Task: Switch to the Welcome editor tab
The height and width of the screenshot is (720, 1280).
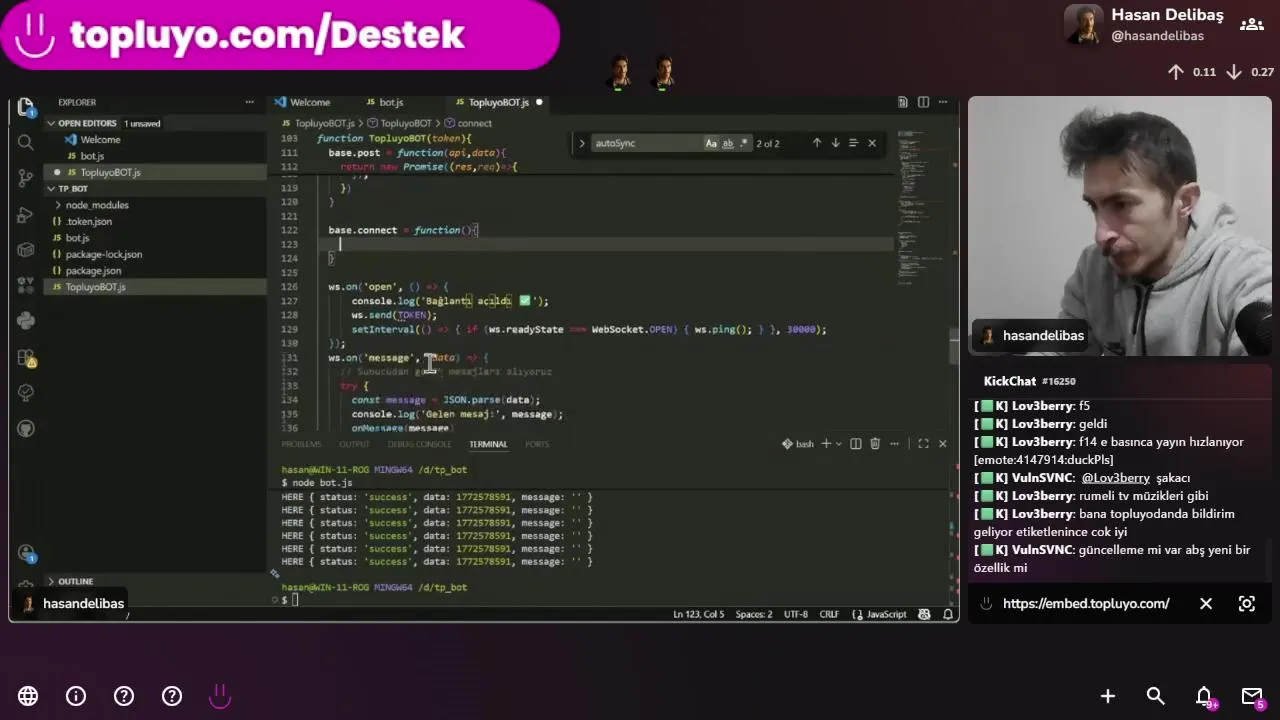Action: (x=310, y=102)
